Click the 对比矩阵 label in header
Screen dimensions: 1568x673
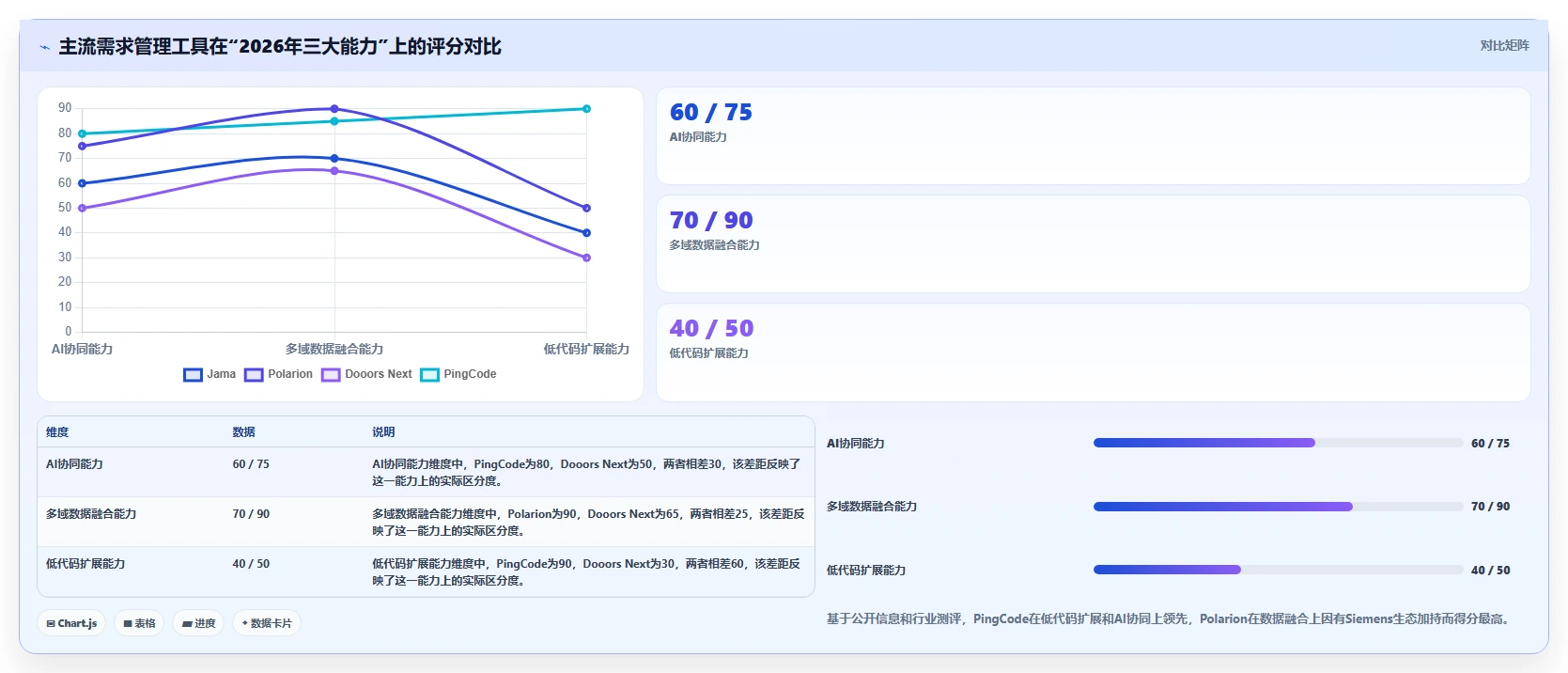1504,45
